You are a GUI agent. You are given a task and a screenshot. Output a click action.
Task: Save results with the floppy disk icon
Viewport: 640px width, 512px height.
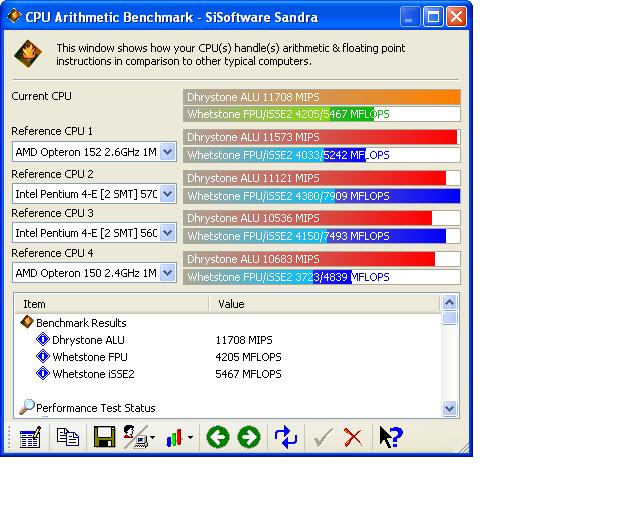click(x=104, y=437)
